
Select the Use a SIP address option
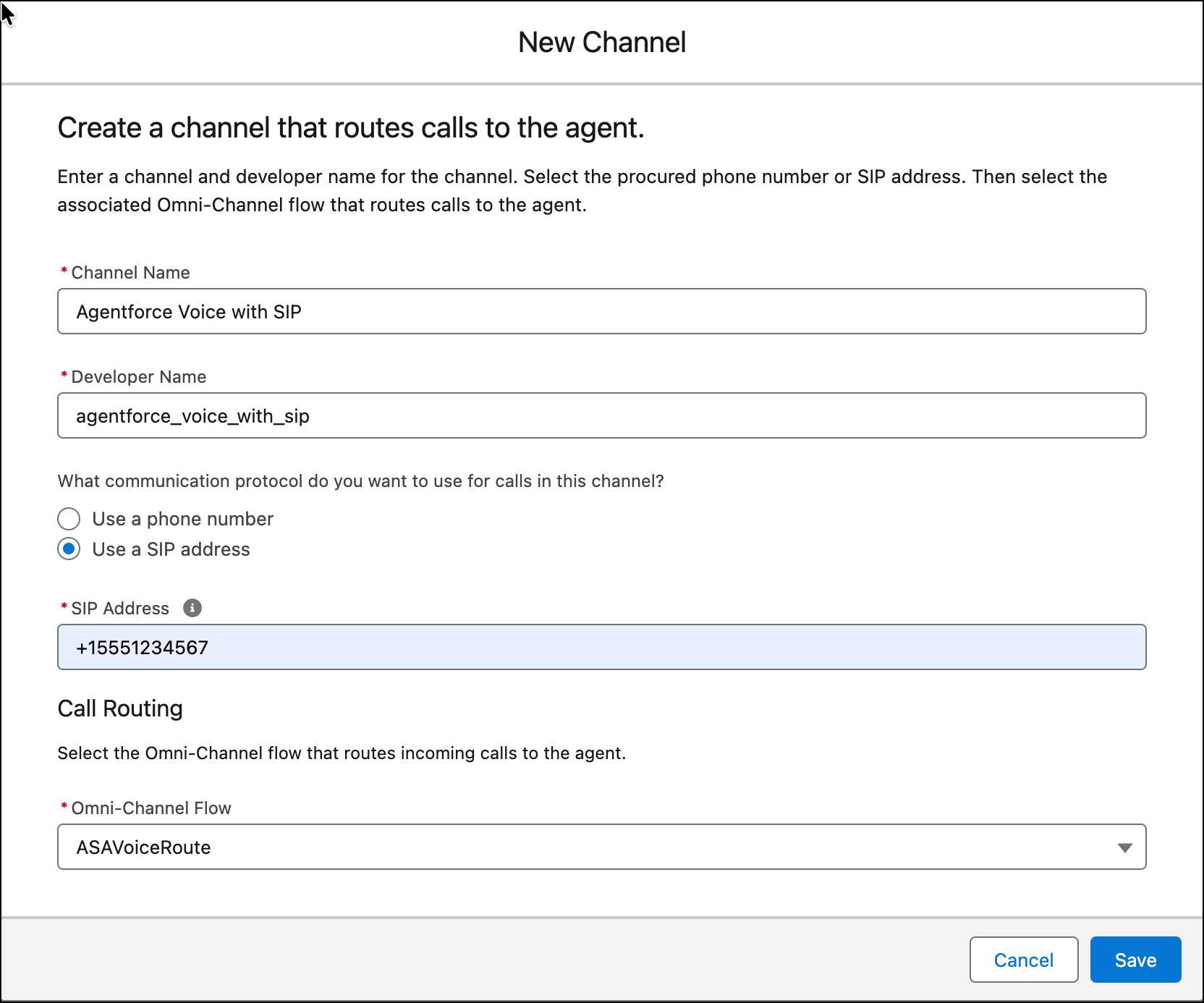click(x=69, y=549)
